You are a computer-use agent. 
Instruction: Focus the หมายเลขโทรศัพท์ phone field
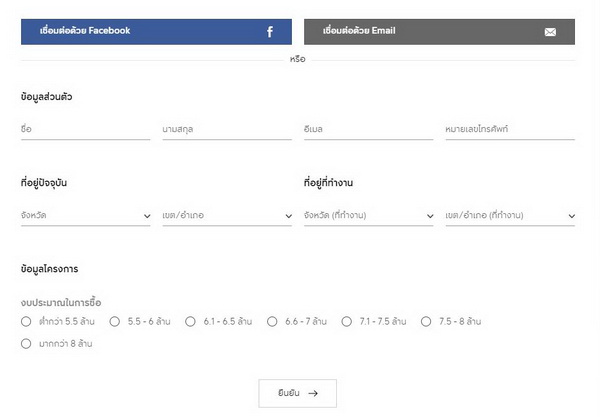[510, 129]
